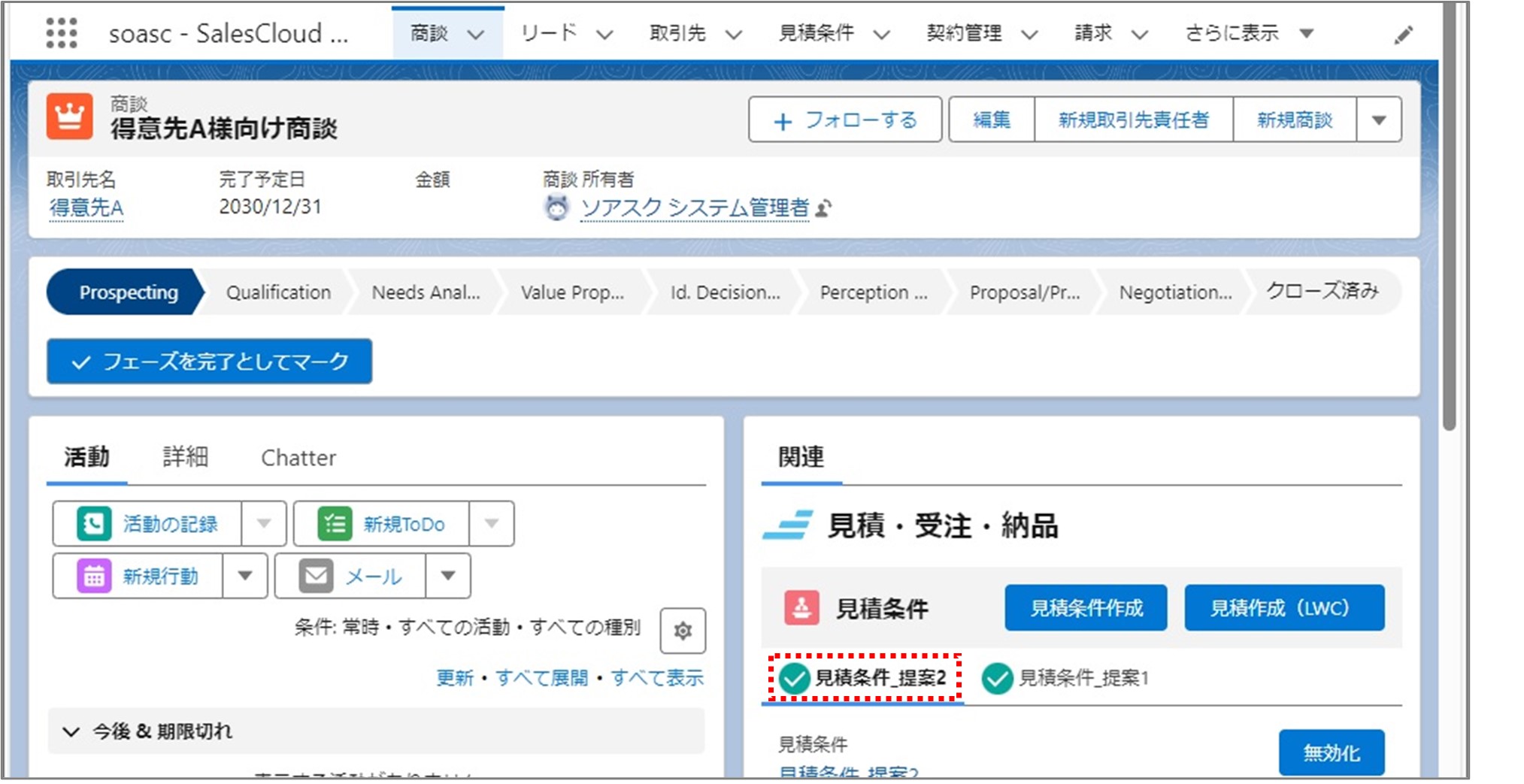This screenshot has width=1524, height=784.
Task: Select the 見積条件_提案1 sub-tab
Action: [x=1065, y=678]
